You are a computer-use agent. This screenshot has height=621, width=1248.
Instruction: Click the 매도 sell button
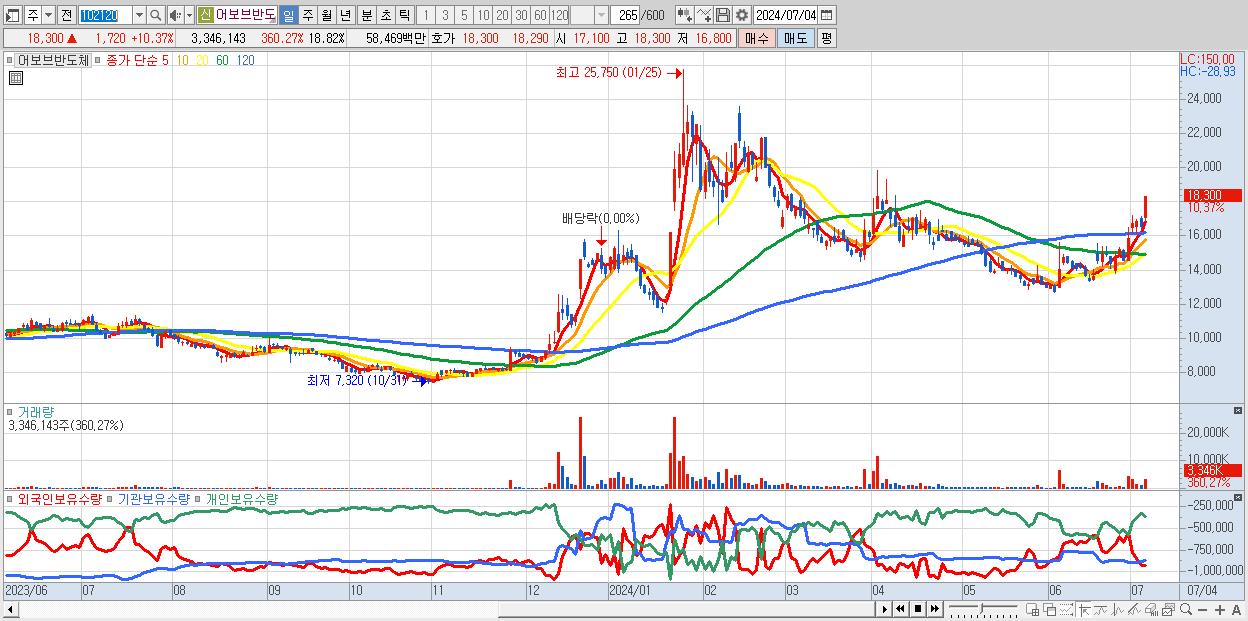[x=795, y=38]
